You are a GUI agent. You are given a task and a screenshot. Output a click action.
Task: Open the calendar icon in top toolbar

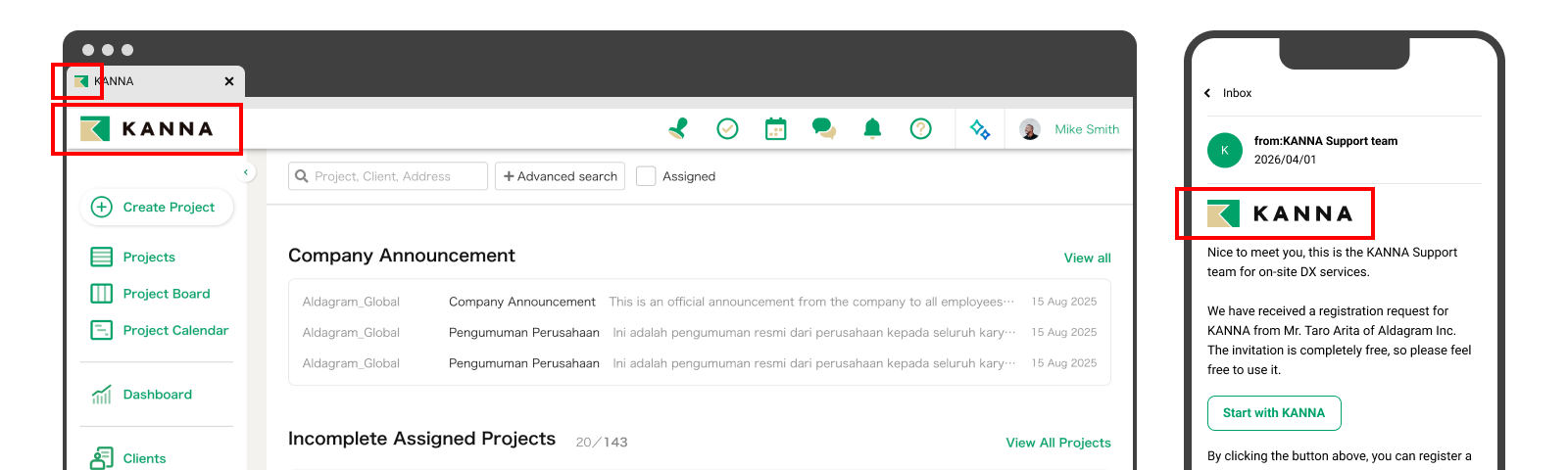(x=775, y=128)
